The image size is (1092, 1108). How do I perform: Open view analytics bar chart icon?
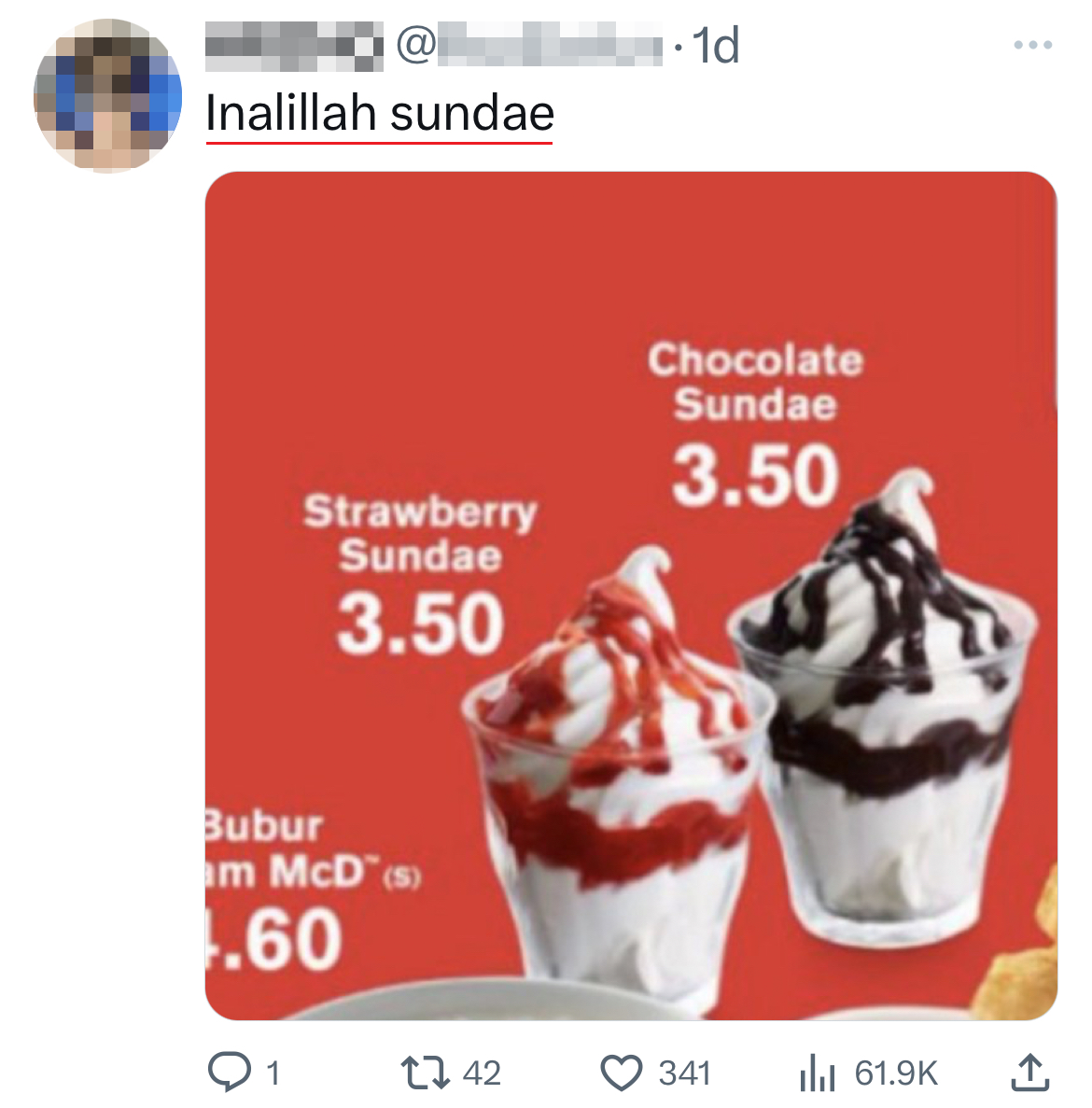(816, 1073)
